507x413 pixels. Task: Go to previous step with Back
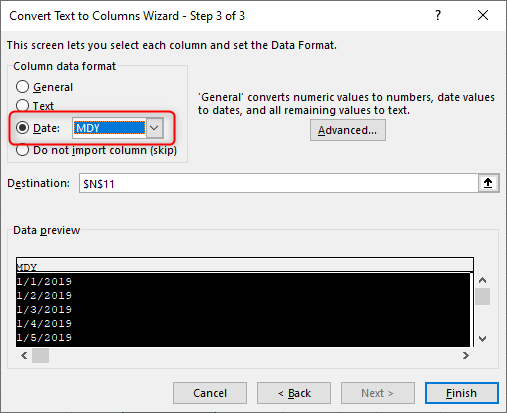tap(294, 393)
